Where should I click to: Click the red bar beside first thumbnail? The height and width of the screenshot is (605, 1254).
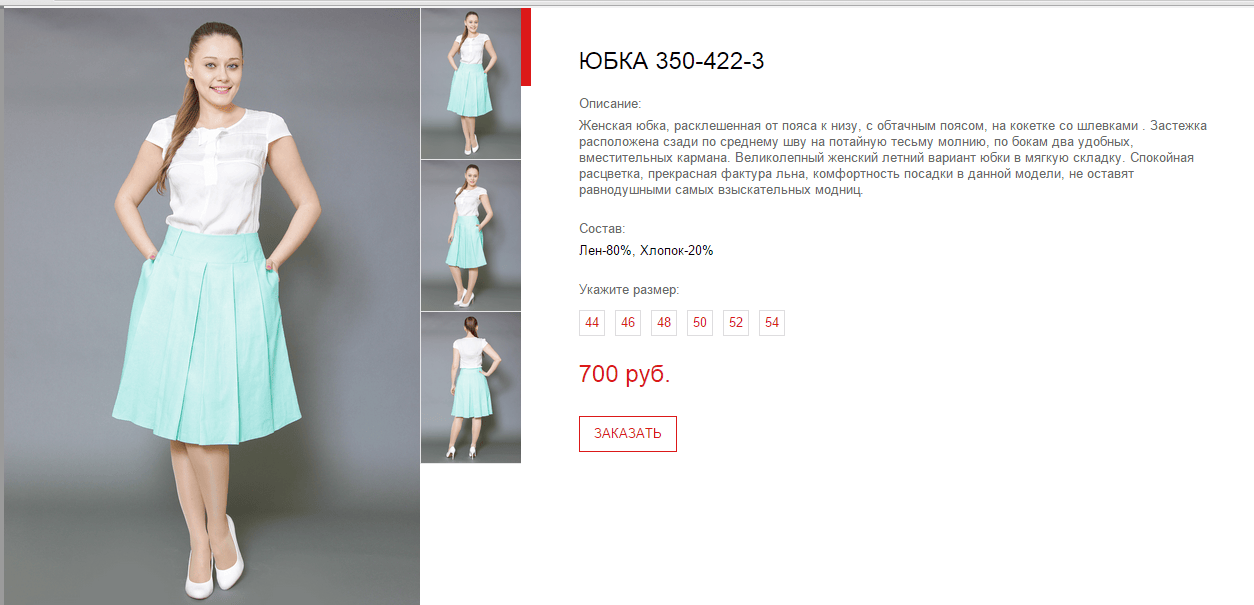(526, 47)
